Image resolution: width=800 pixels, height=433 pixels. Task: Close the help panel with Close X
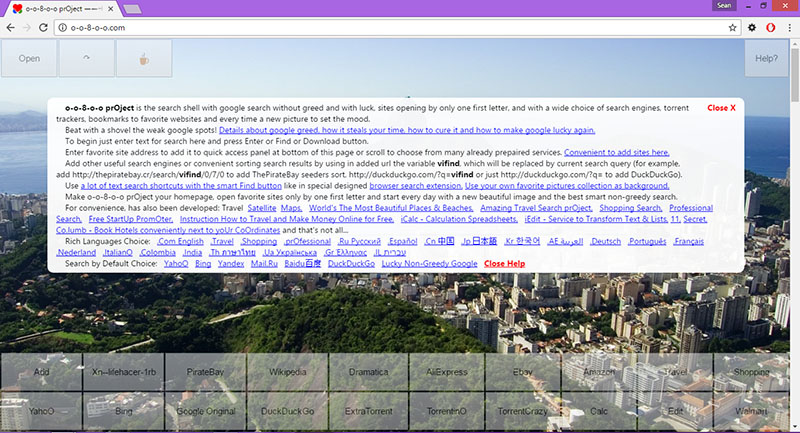pyautogui.click(x=721, y=108)
